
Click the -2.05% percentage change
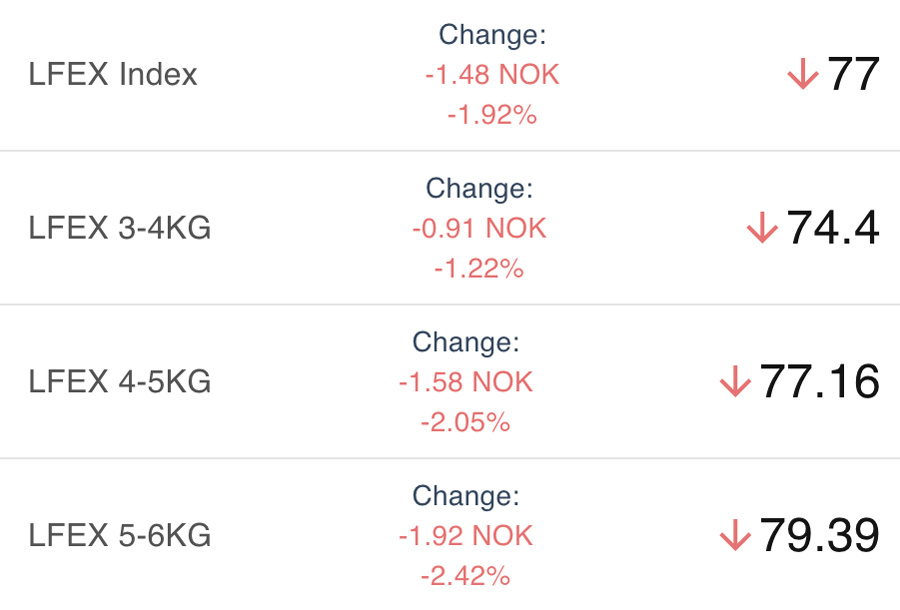pyautogui.click(x=466, y=422)
